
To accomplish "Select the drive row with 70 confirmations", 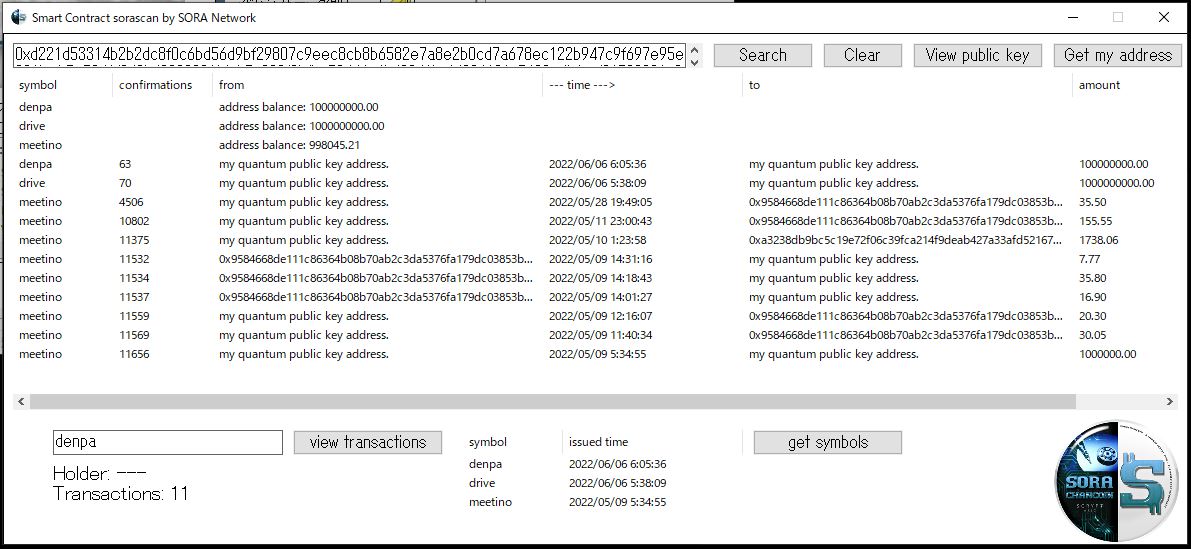I will (x=596, y=183).
